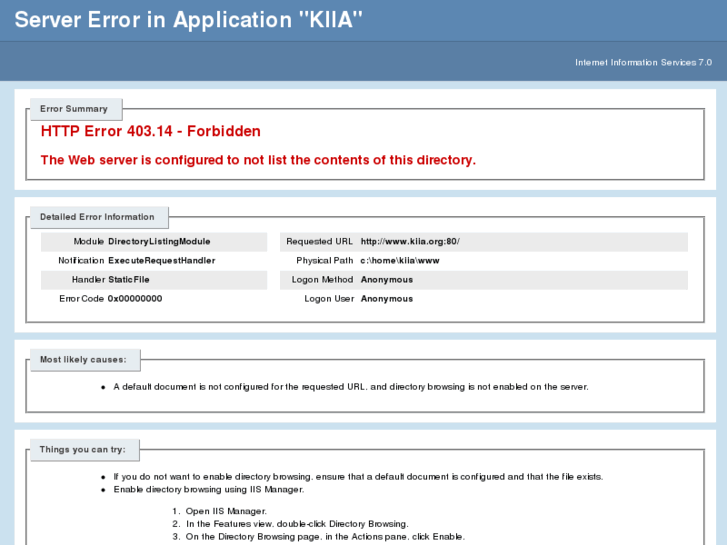The height and width of the screenshot is (545, 727).
Task: Select the "DirectoryListingModule" value
Action: [159, 242]
